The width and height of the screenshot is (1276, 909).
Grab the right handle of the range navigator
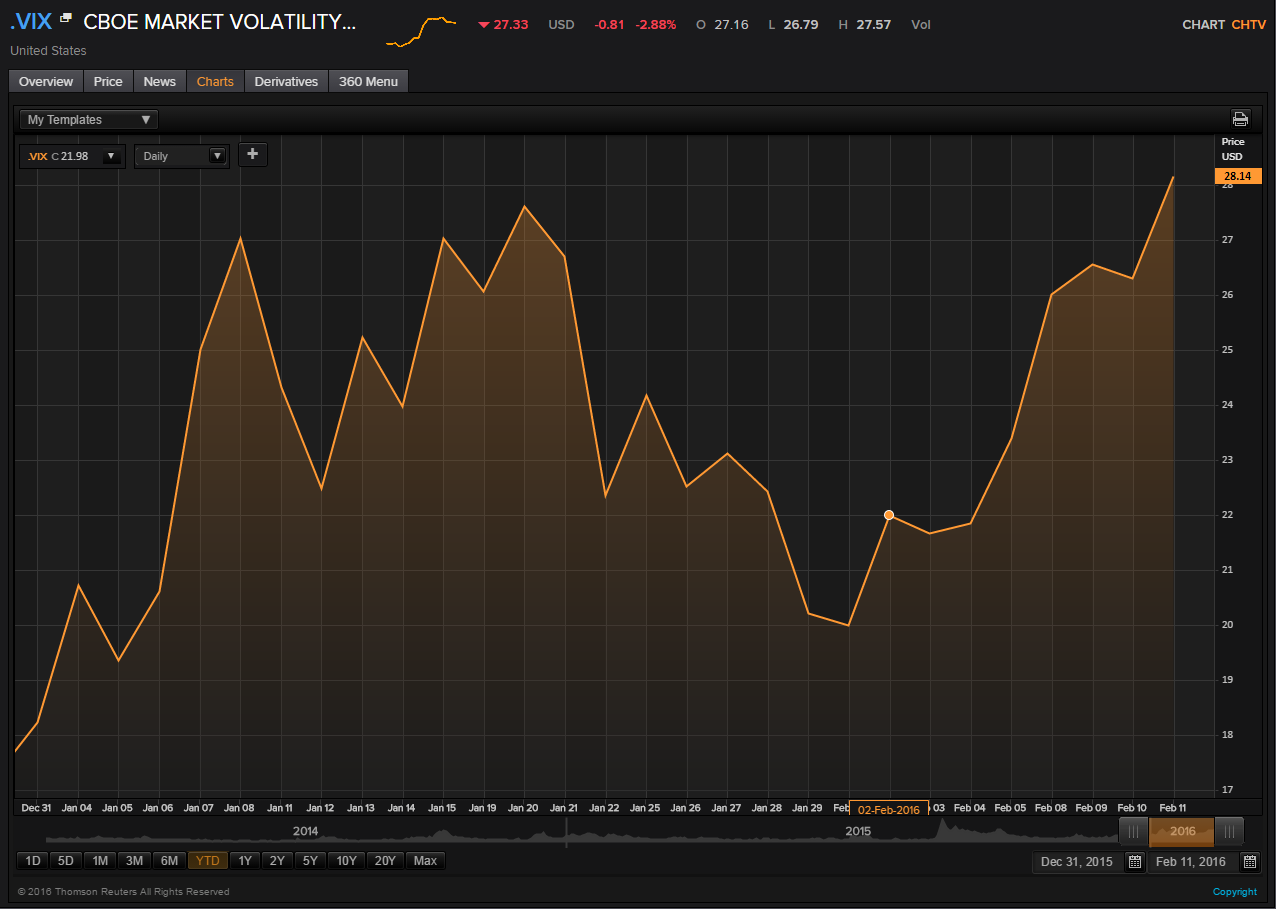pos(1229,832)
